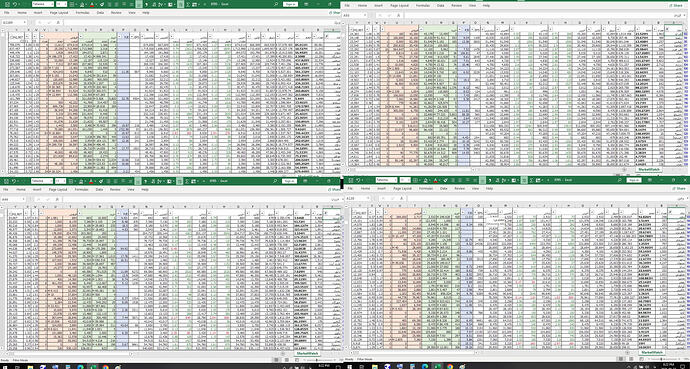The width and height of the screenshot is (690, 369).
Task: Open Review tab in bottom-left Excel window
Action: [x=115, y=190]
